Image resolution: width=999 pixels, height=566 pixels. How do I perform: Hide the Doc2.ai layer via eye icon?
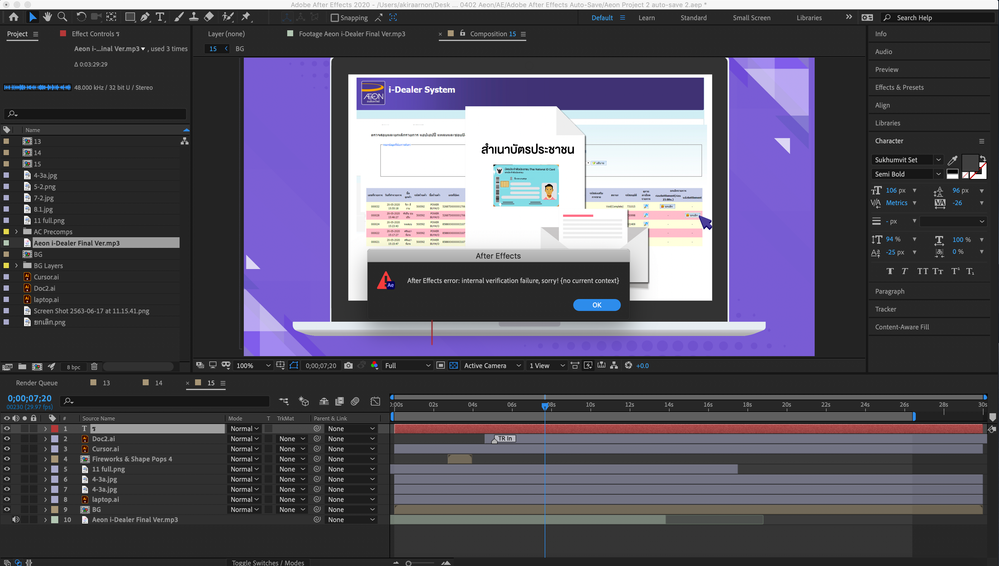(7, 439)
